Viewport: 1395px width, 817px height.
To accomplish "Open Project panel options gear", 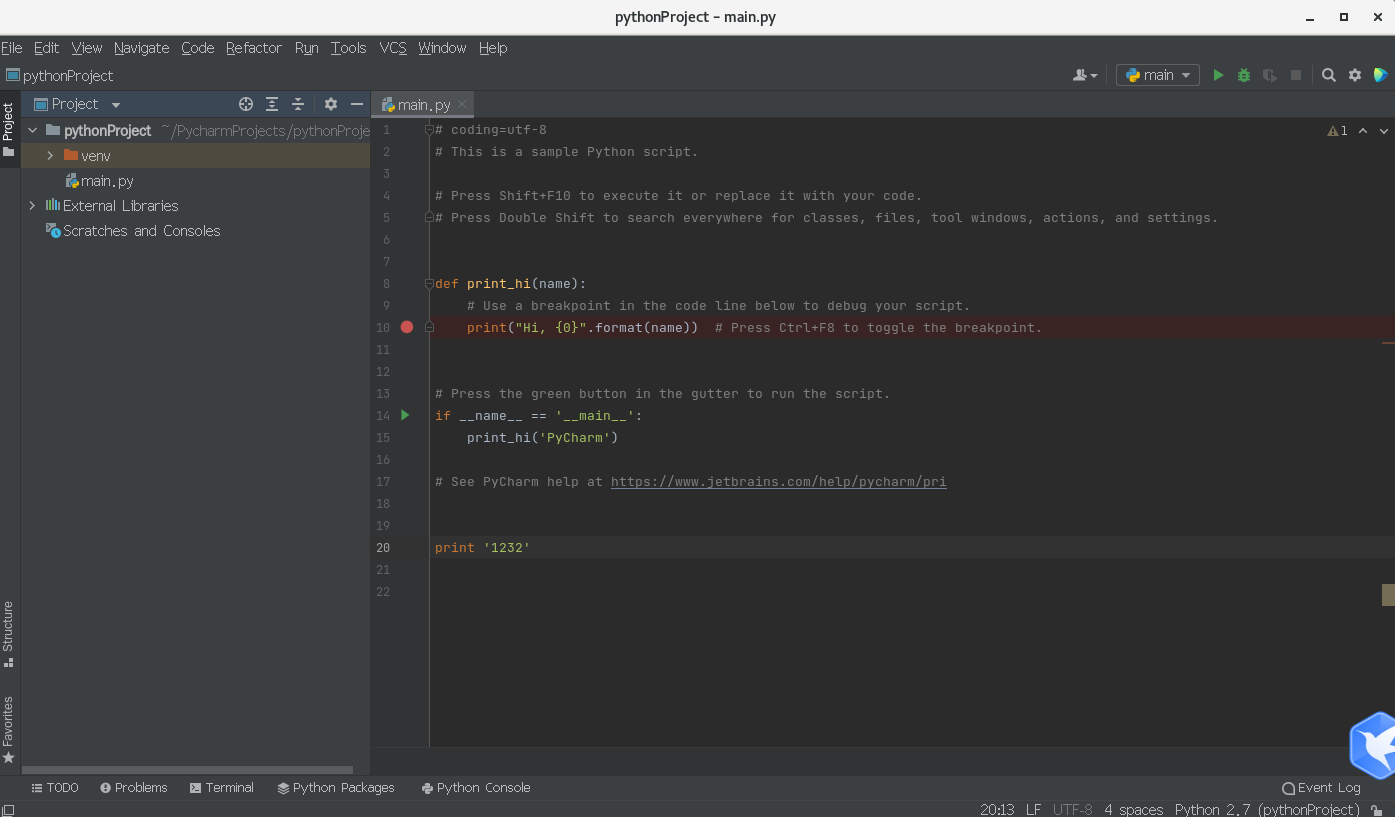I will point(331,104).
